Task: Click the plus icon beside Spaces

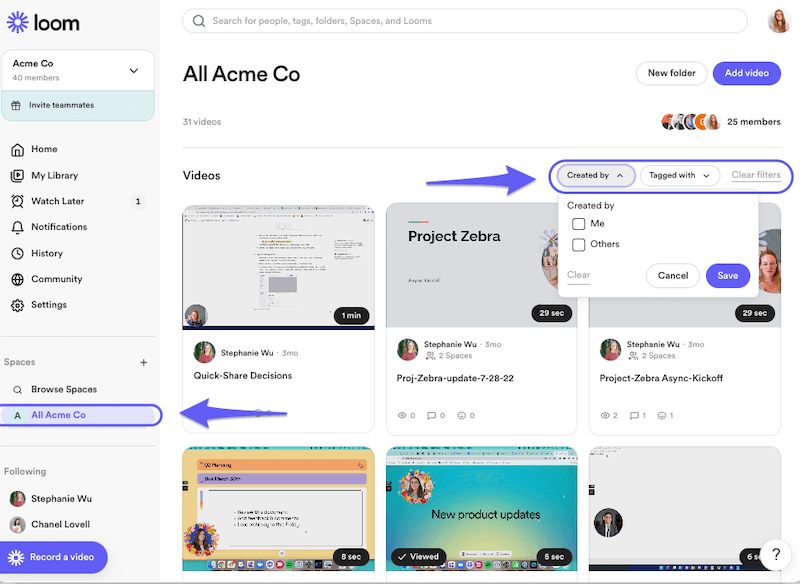Action: click(143, 363)
